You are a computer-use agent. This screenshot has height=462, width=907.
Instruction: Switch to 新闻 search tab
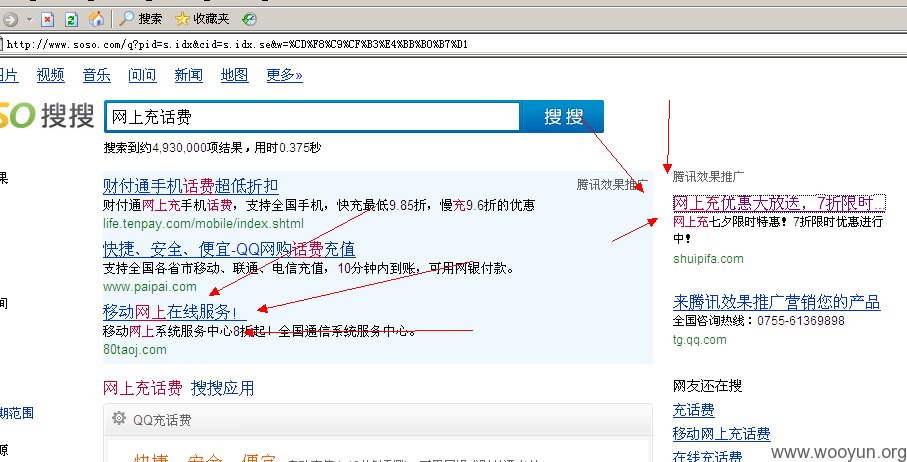[x=189, y=75]
